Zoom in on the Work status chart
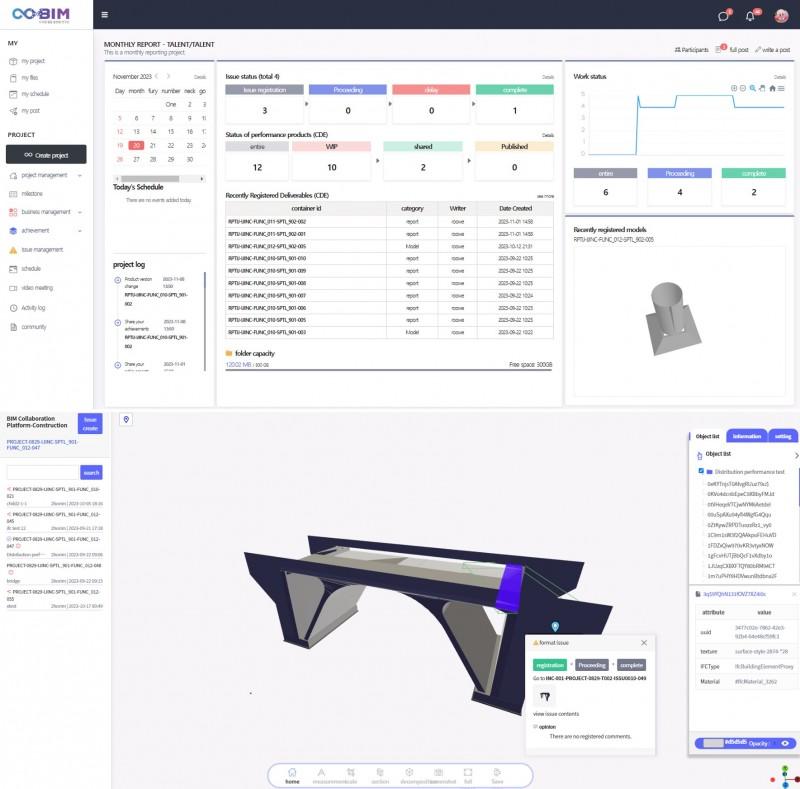 click(734, 88)
